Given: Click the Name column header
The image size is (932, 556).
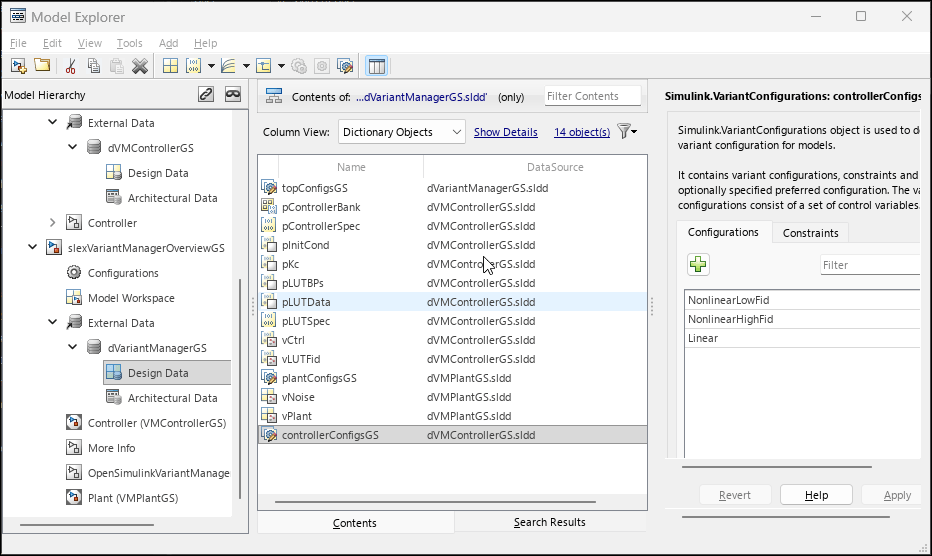Looking at the screenshot, I should (351, 167).
